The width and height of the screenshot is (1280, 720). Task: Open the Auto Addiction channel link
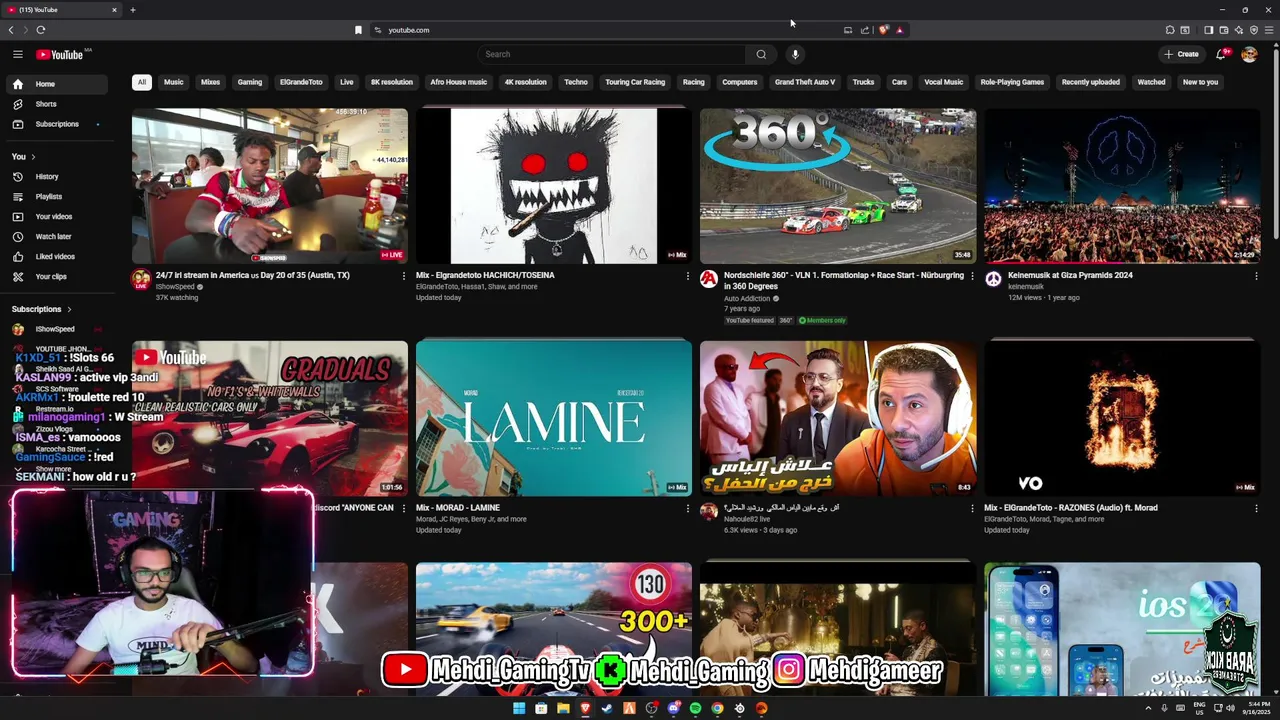pos(747,298)
